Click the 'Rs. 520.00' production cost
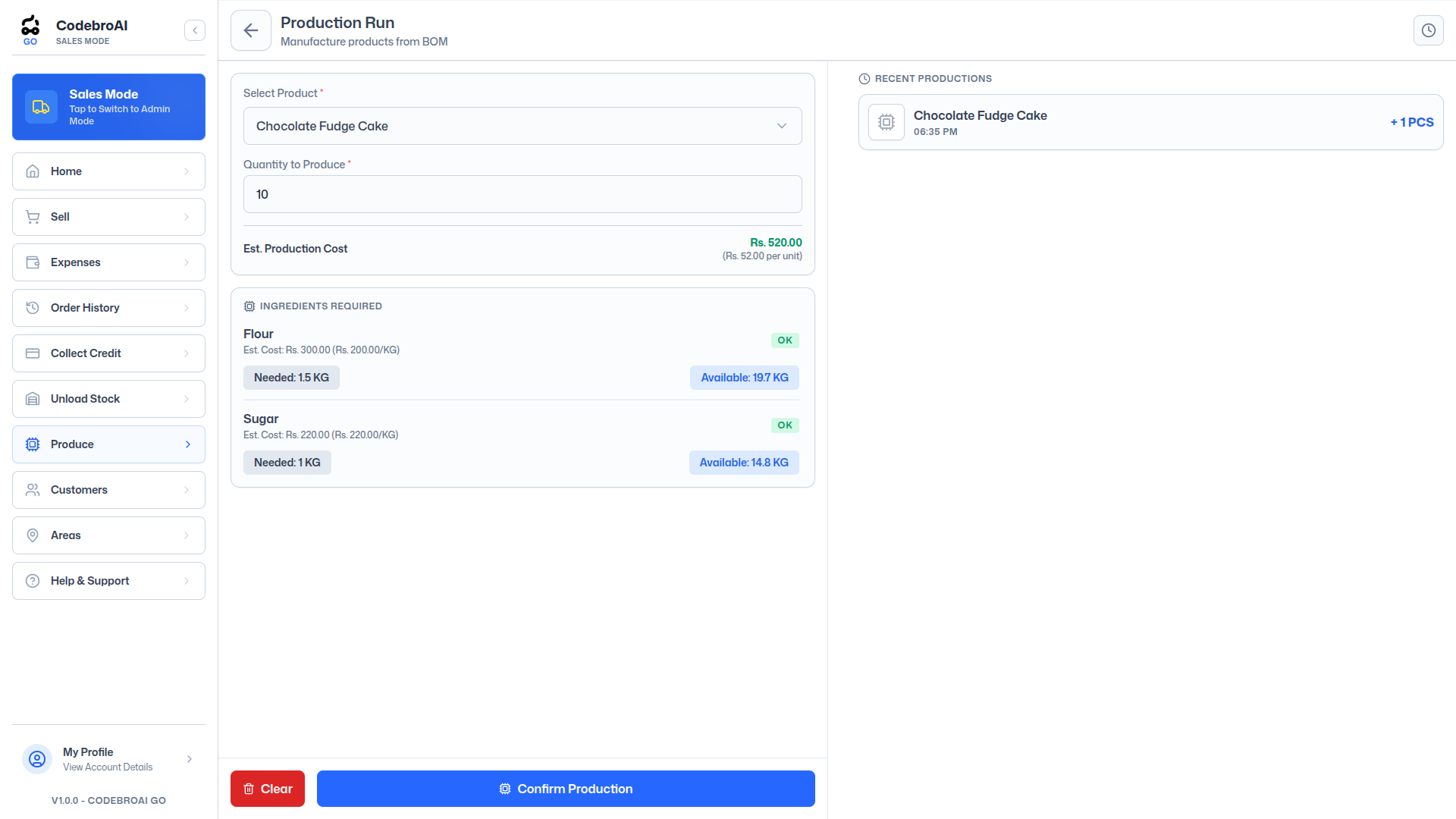1456x819 pixels. coord(776,243)
